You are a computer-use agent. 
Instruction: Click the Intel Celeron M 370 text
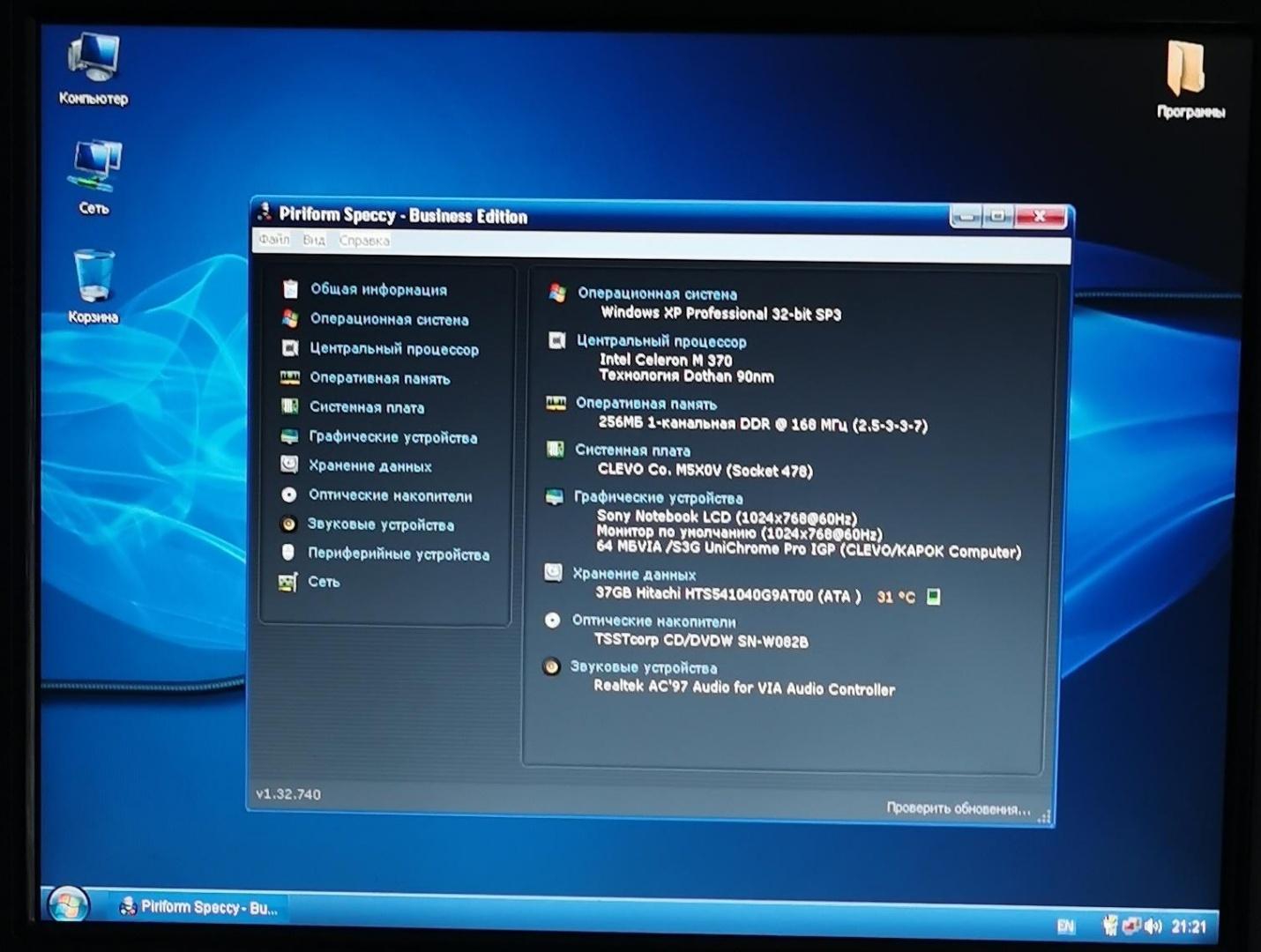click(666, 360)
